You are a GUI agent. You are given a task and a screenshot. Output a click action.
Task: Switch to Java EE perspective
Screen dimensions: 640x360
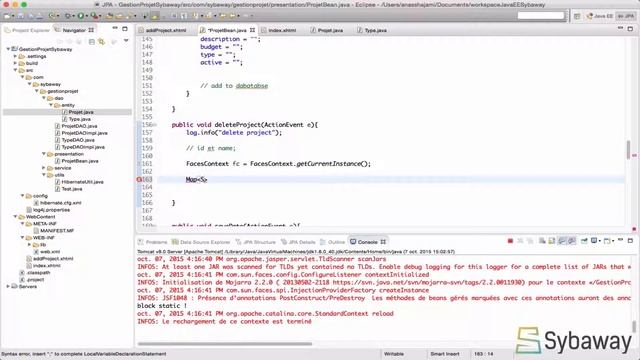coord(600,16)
